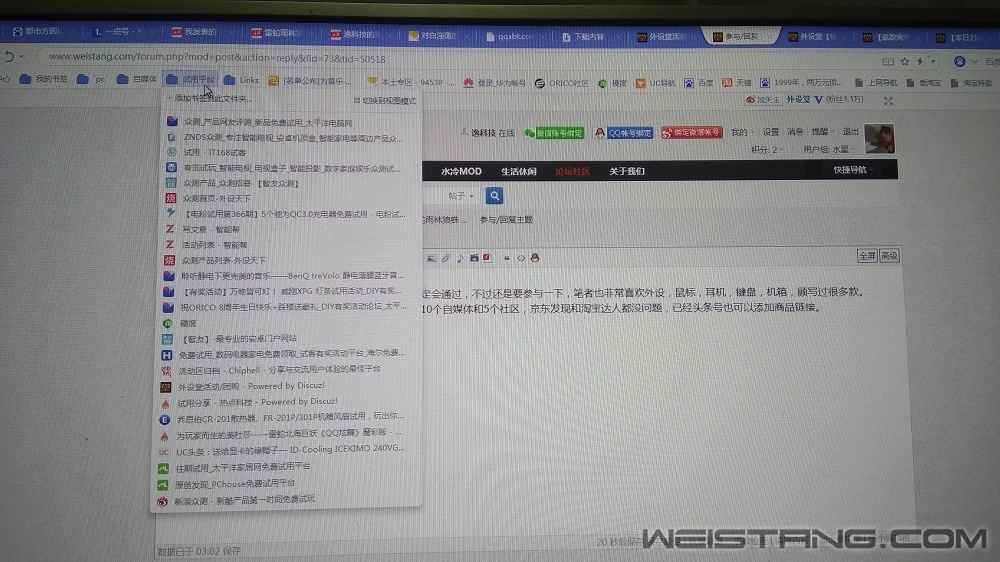Click the fullscreen expand arrows icon

click(888, 101)
